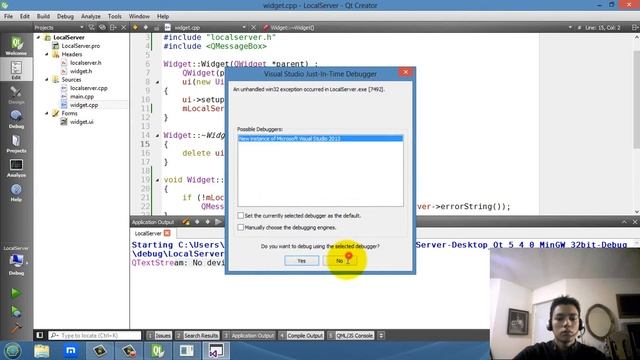Go forward in editor navigation history
This screenshot has height=360, width=640.
click(146, 27)
